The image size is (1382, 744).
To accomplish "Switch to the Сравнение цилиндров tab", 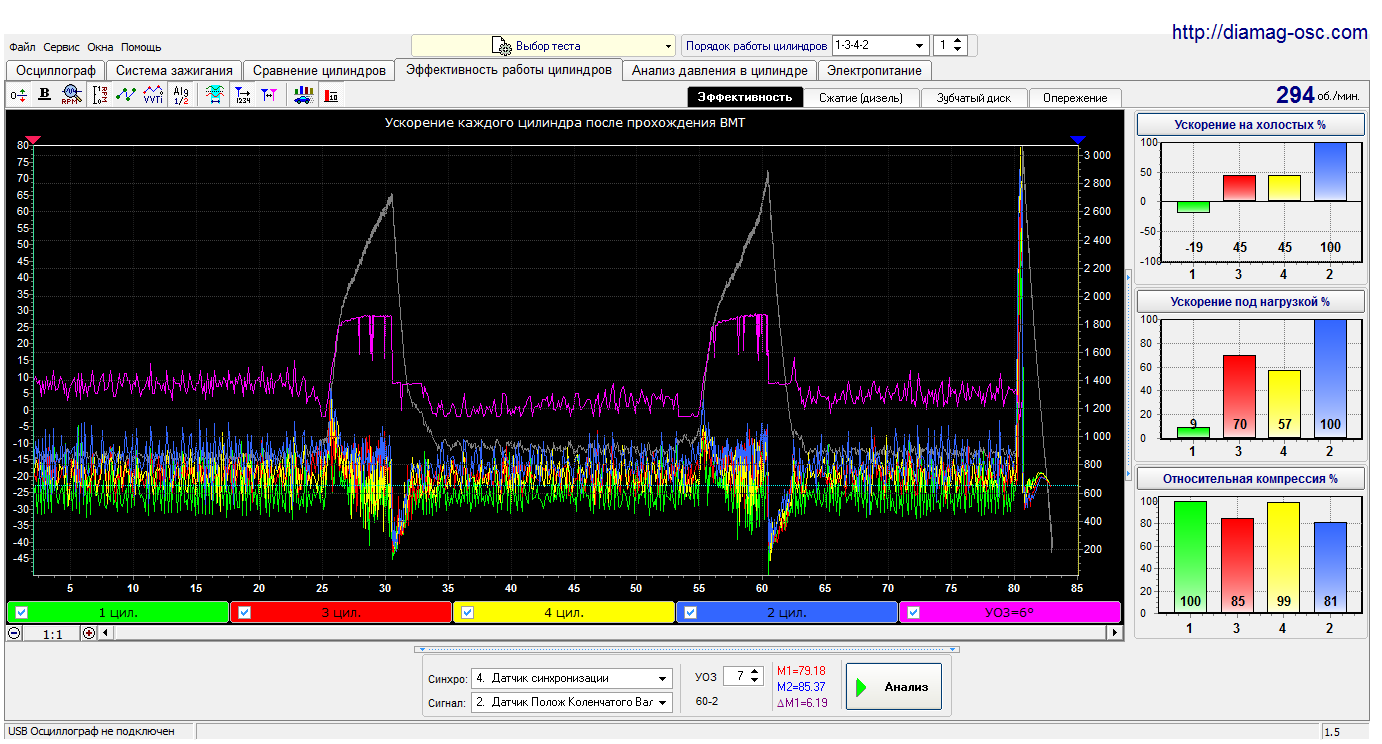I will pyautogui.click(x=319, y=71).
